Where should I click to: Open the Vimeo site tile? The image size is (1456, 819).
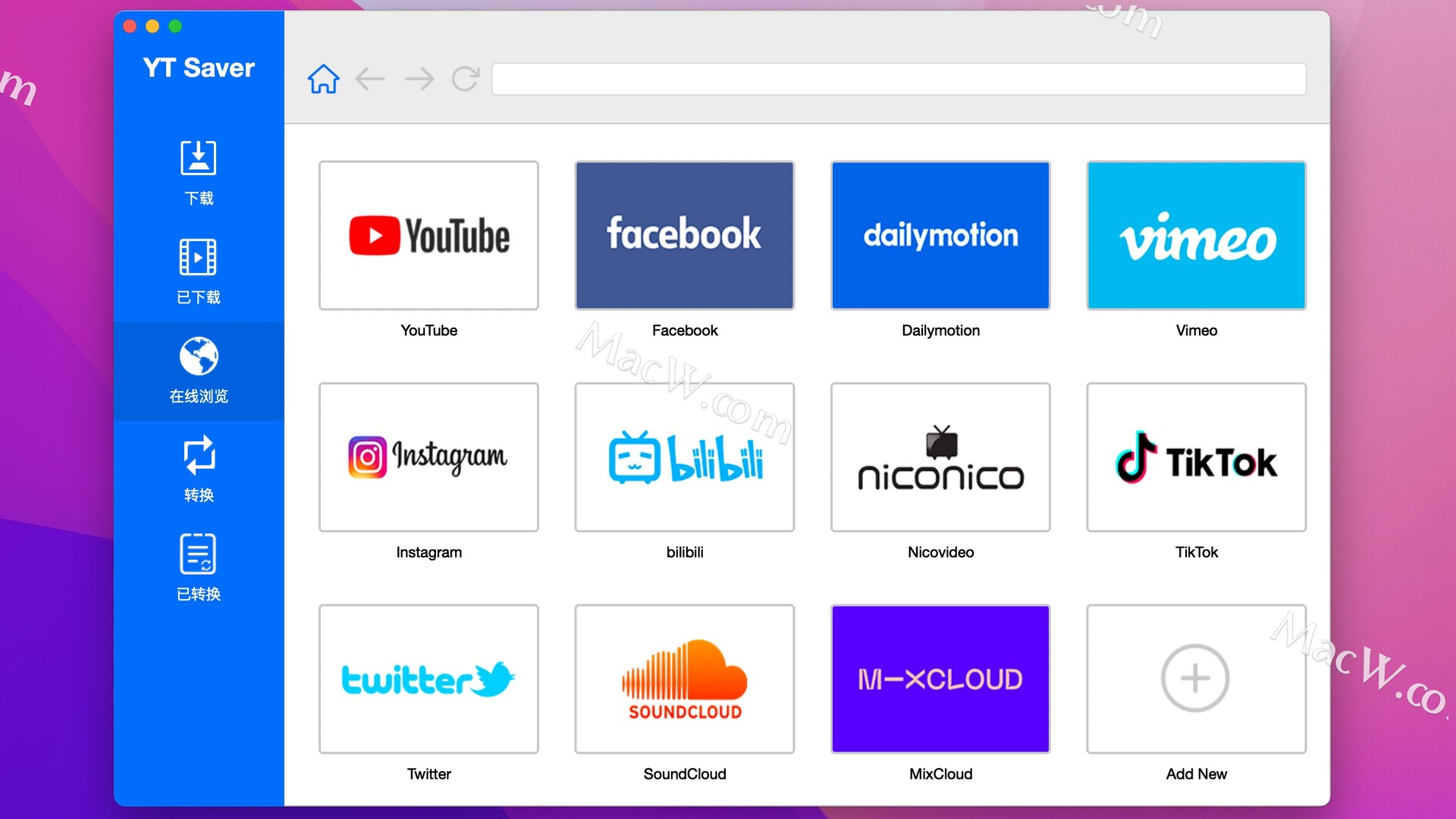(1197, 235)
